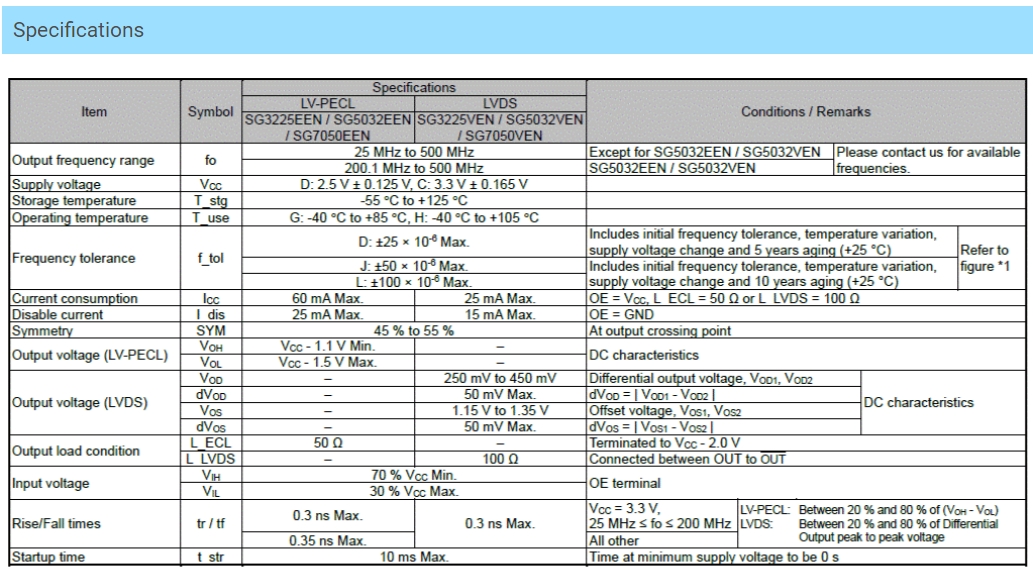Click the '25 MHz to 500 MHz' cell
The width and height of the screenshot is (1033, 569).
point(414,151)
